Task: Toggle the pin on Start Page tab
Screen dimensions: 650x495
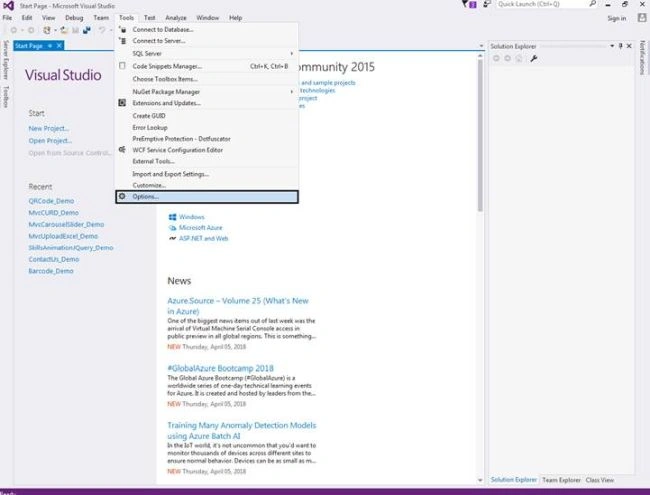Action: (50, 46)
